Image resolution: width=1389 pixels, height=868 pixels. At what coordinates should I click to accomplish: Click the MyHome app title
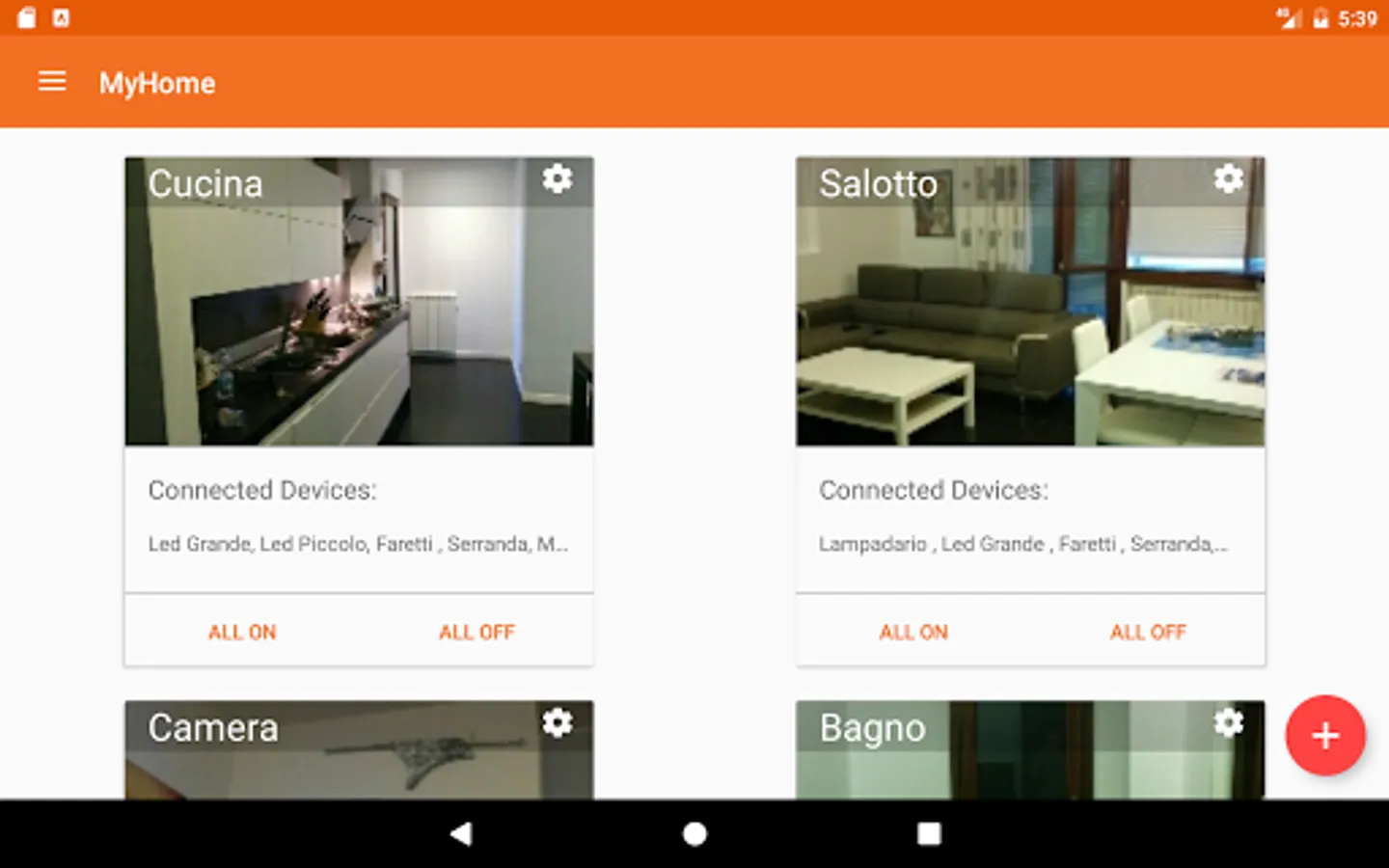[157, 83]
